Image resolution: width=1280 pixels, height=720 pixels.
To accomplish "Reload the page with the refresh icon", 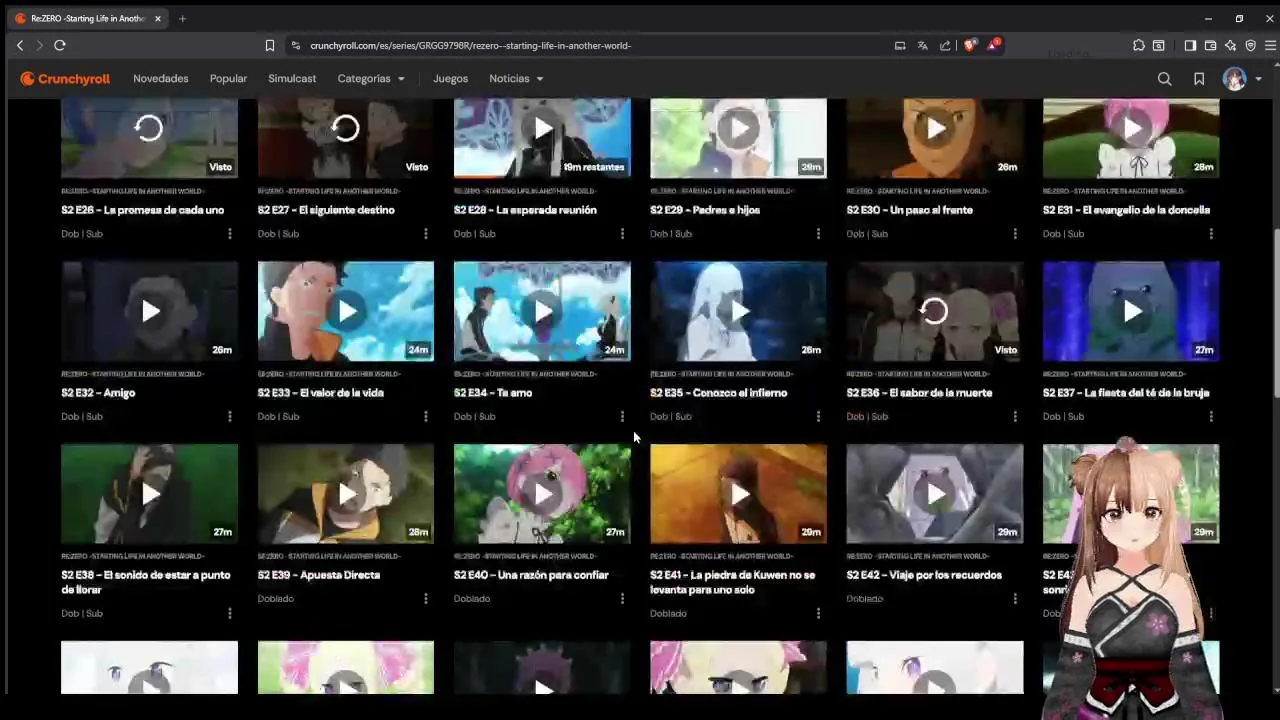I will [x=60, y=45].
